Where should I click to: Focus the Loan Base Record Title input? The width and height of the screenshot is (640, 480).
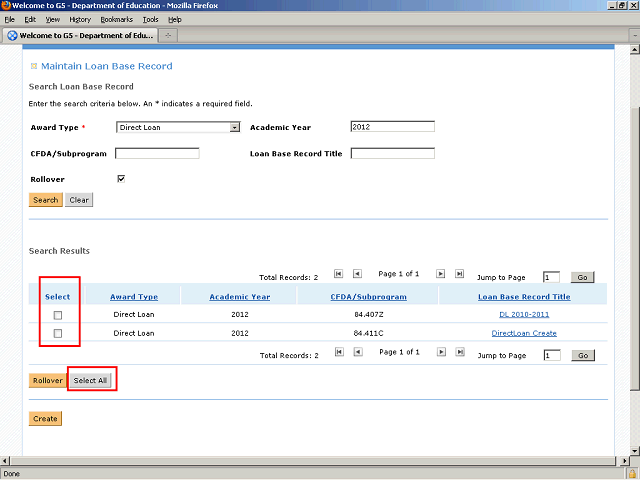point(393,153)
